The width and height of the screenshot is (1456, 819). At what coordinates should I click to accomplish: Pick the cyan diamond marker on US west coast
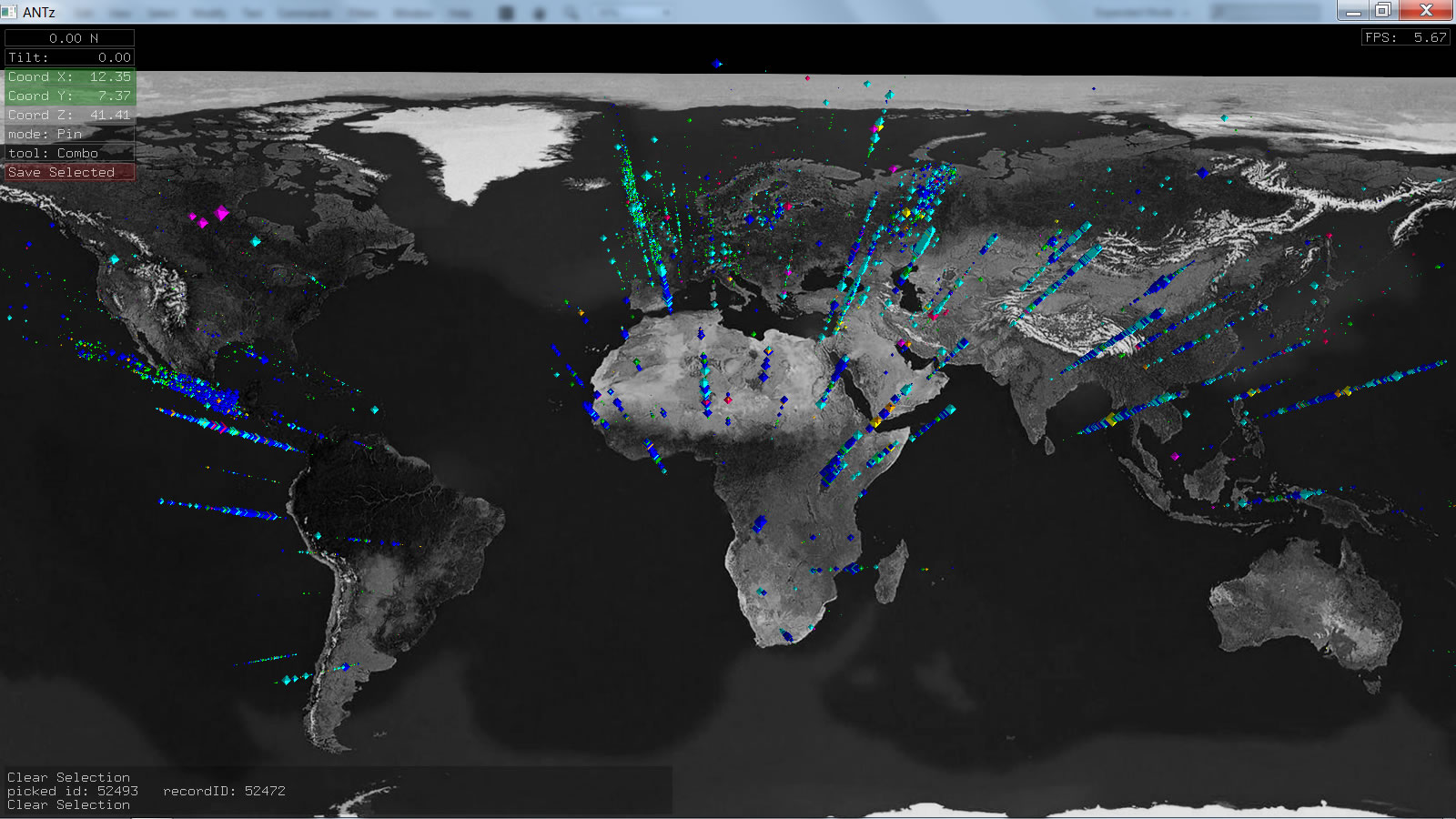click(x=115, y=259)
